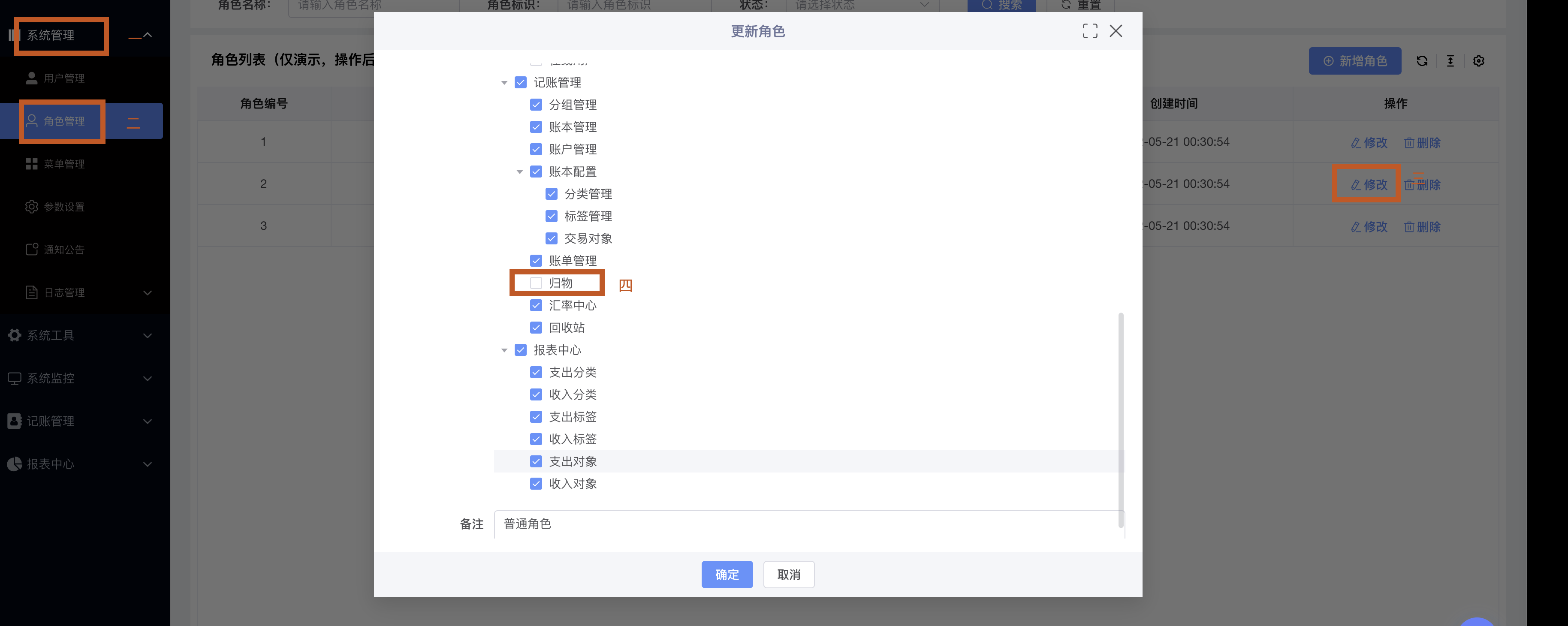Collapse the 记账管理 tree node
This screenshot has height=626, width=1568.
(x=504, y=83)
